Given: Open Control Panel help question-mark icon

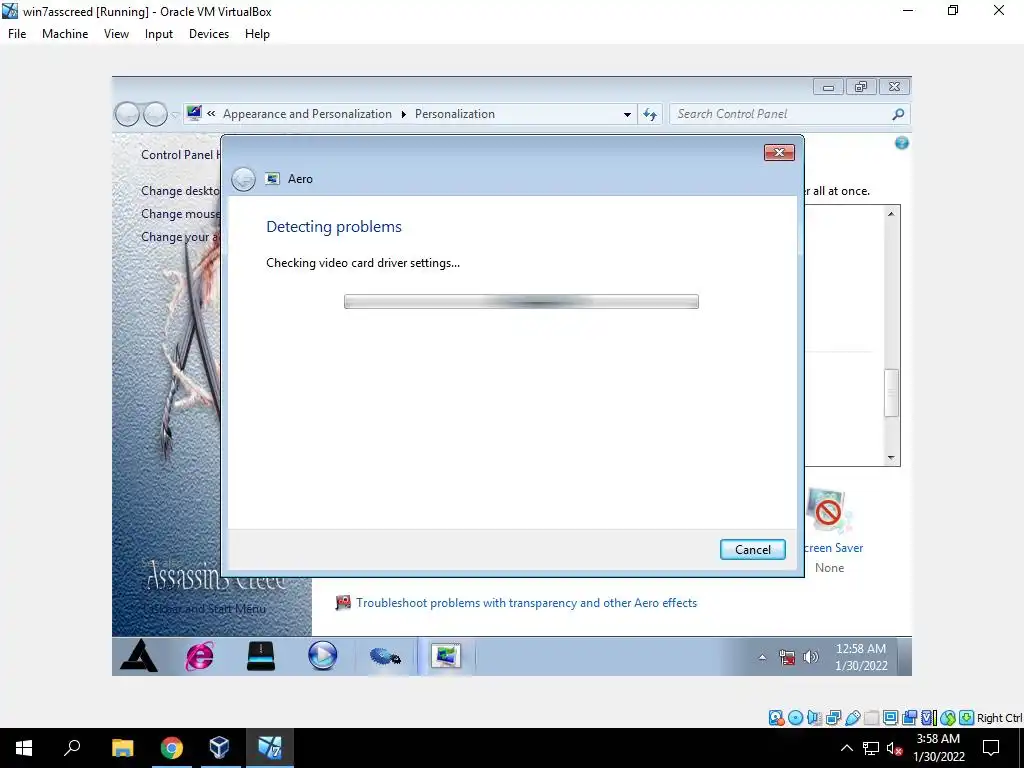Looking at the screenshot, I should (901, 143).
